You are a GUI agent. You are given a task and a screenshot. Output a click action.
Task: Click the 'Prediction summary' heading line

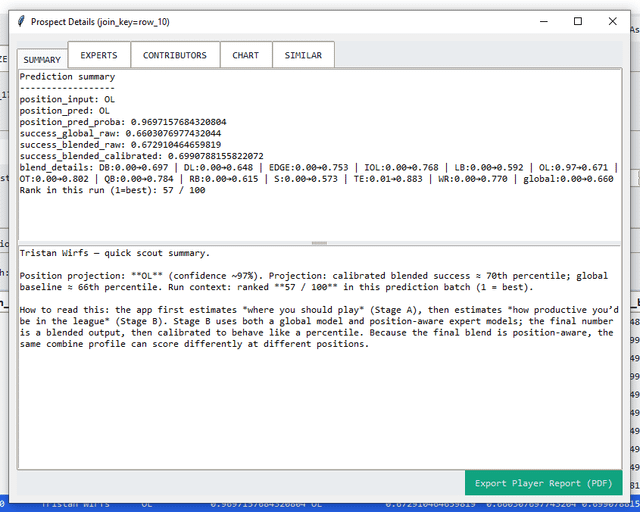tap(67, 77)
